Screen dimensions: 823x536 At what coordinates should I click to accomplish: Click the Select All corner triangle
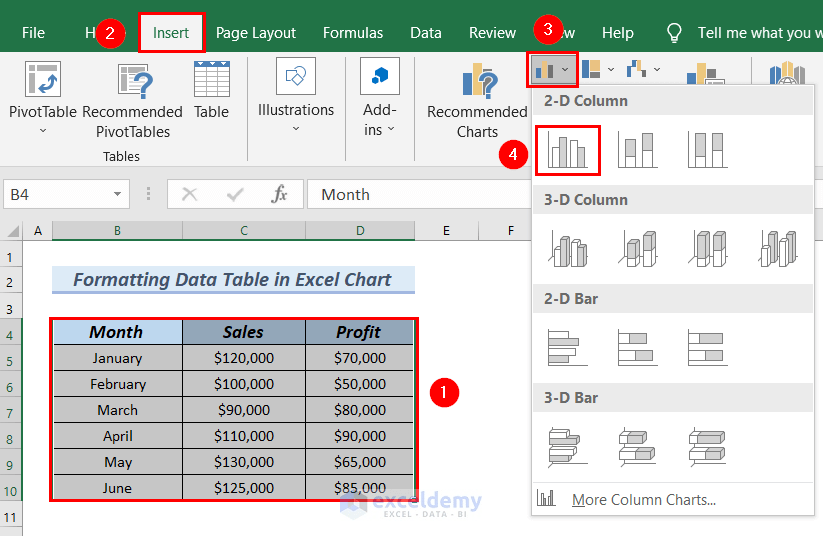13,230
